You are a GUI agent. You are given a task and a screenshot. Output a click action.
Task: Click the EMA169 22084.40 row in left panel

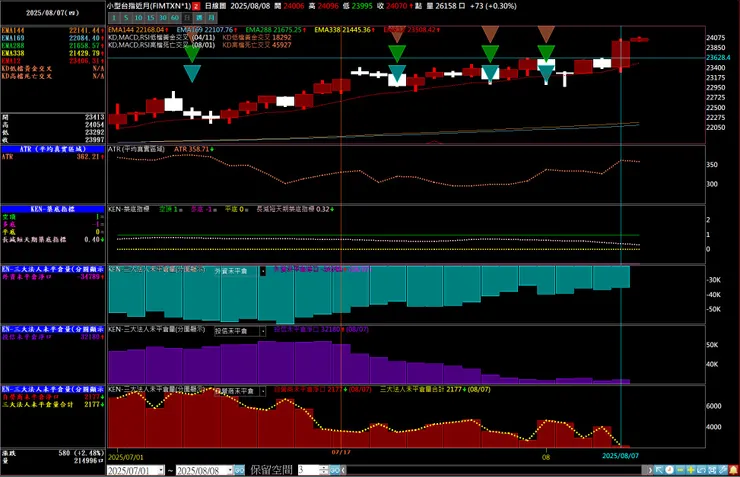(52, 38)
